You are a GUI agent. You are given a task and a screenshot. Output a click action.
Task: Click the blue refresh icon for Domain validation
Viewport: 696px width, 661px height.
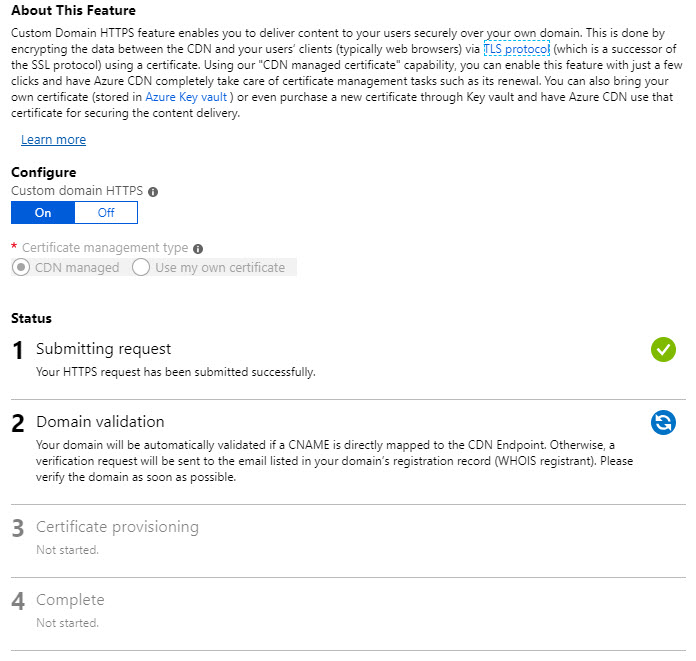663,422
